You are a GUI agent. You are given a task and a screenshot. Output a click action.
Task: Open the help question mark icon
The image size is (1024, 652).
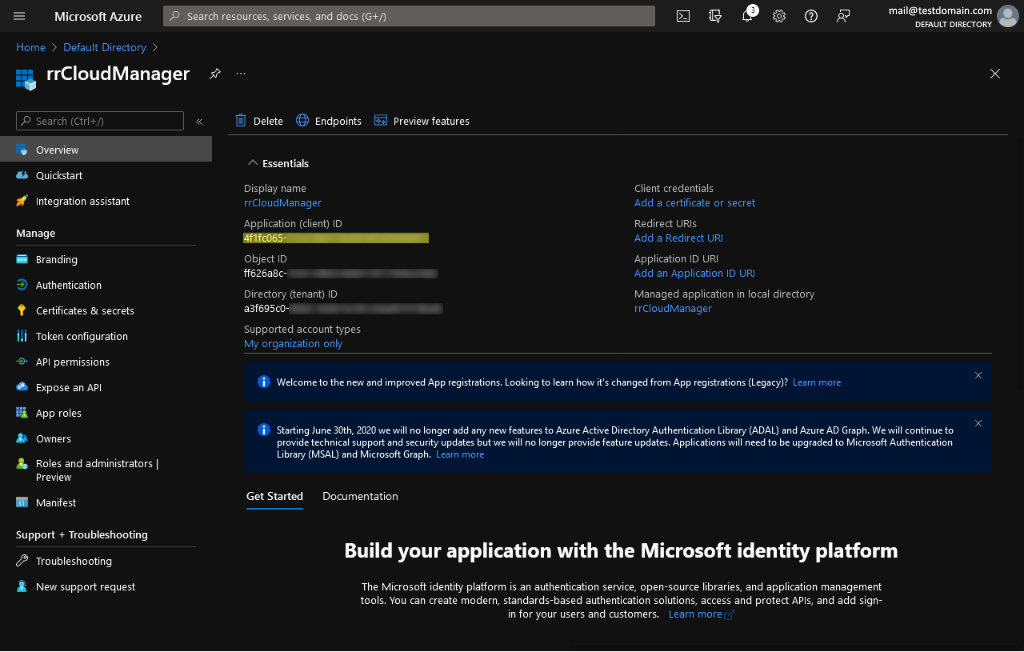click(x=811, y=16)
